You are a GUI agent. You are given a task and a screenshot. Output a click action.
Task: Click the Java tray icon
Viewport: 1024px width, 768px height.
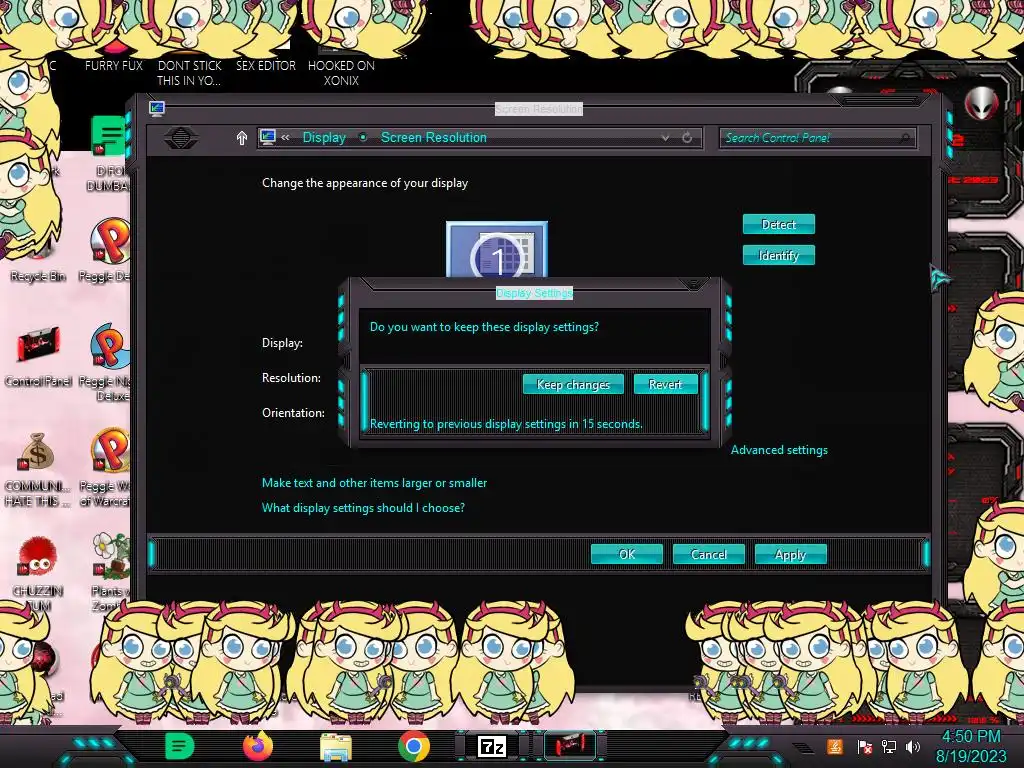point(835,746)
